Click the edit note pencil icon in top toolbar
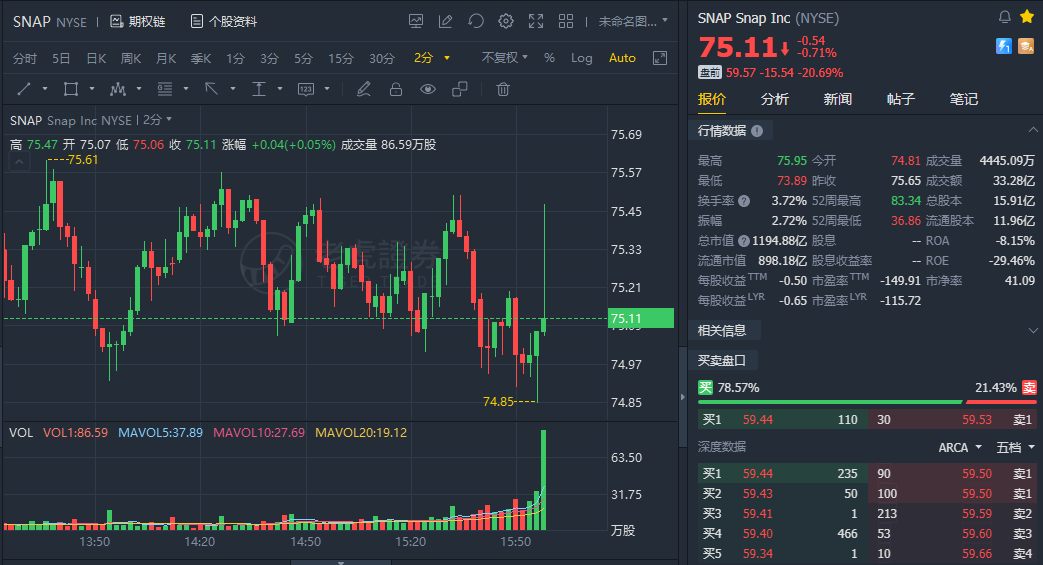 [x=446, y=21]
